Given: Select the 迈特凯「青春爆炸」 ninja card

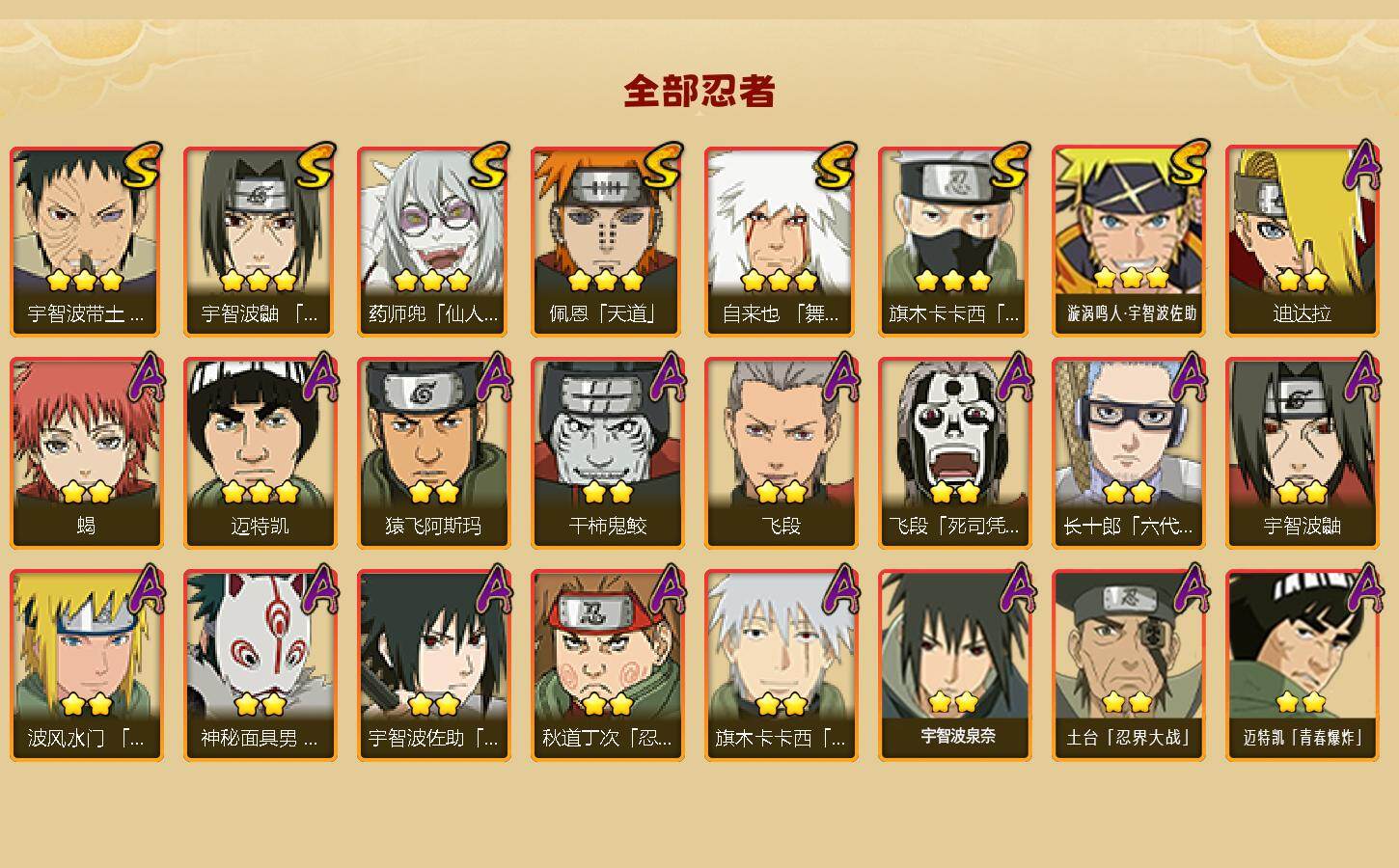Looking at the screenshot, I should click(1302, 665).
